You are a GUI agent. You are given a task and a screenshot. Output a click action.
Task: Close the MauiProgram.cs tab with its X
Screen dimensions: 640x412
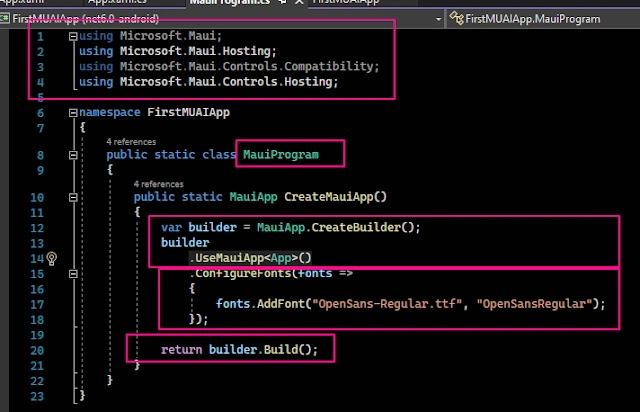pyautogui.click(x=299, y=2)
